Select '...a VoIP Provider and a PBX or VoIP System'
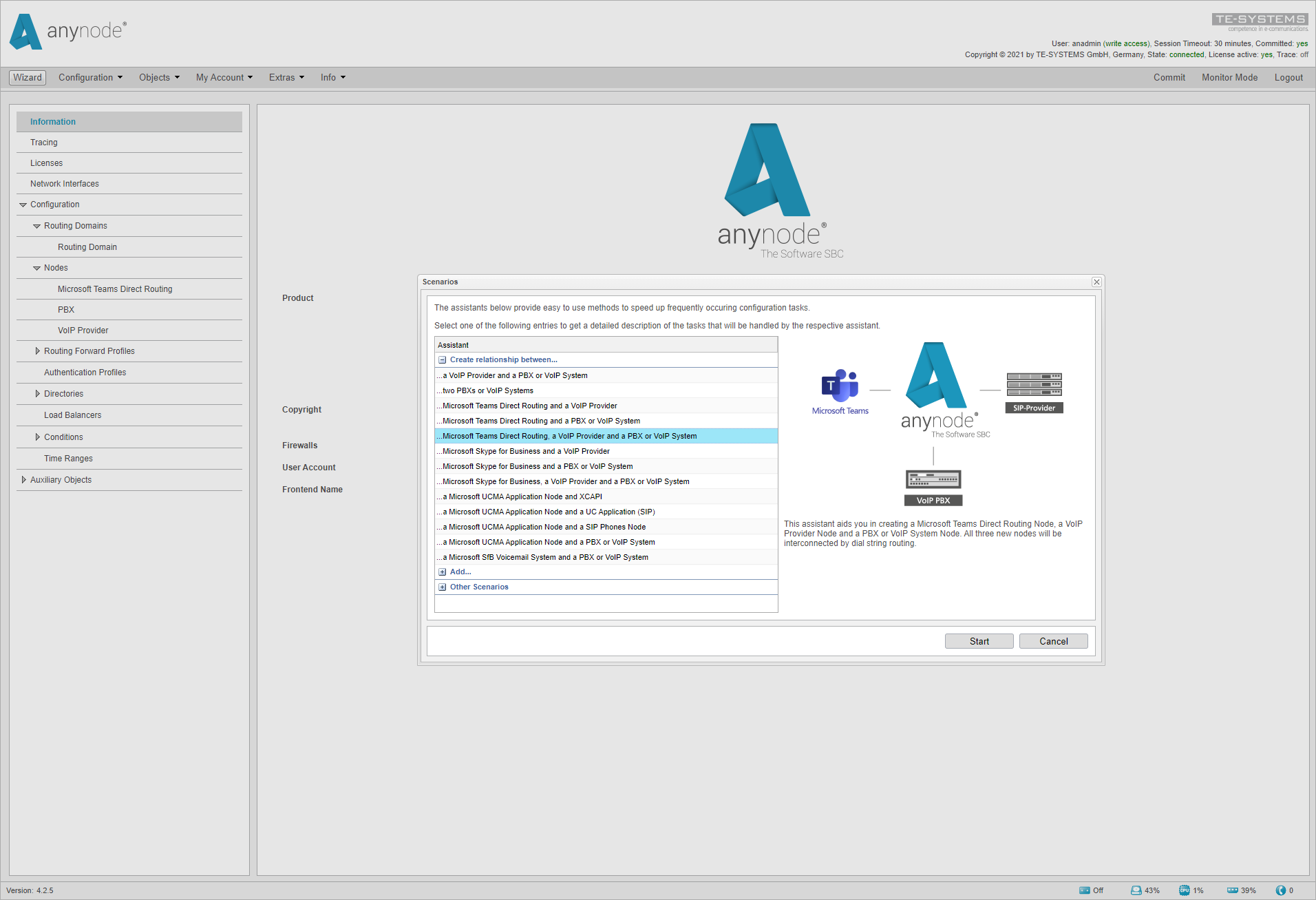The height and width of the screenshot is (900, 1316). tap(606, 375)
